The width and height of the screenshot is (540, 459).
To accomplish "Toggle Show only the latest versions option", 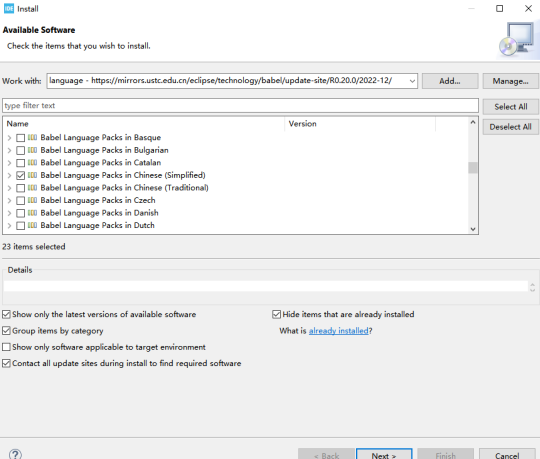I will click(x=6, y=314).
